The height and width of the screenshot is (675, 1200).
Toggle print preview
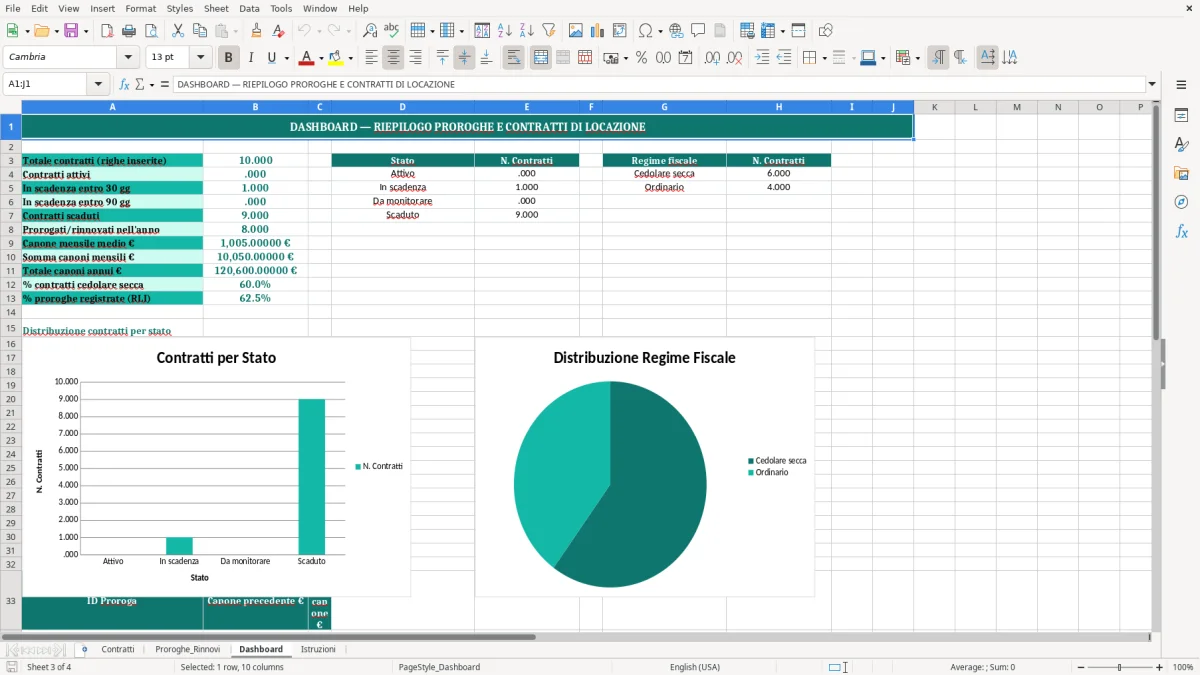pos(151,31)
